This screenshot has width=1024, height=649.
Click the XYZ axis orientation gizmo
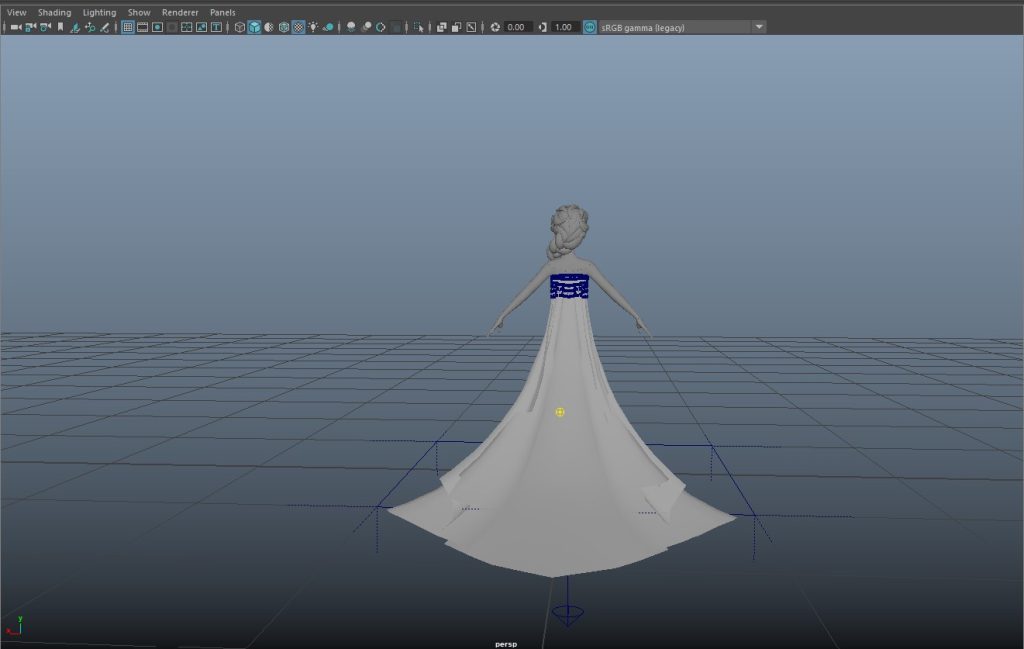pyautogui.click(x=14, y=625)
